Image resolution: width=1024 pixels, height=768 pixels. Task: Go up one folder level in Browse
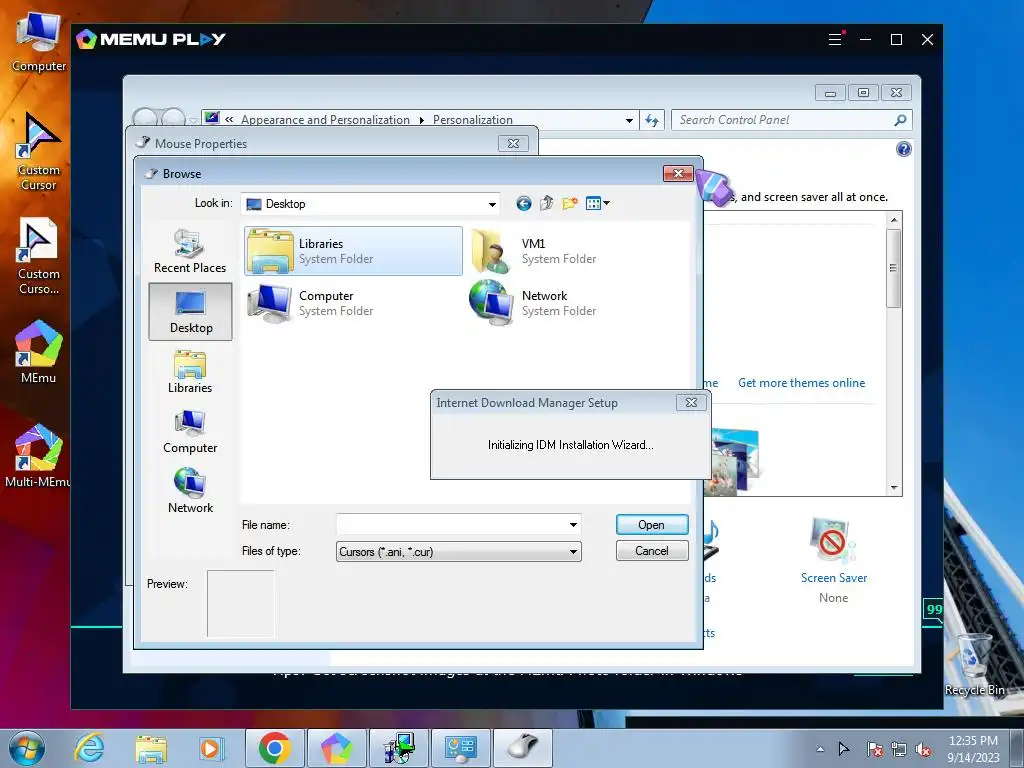click(547, 204)
